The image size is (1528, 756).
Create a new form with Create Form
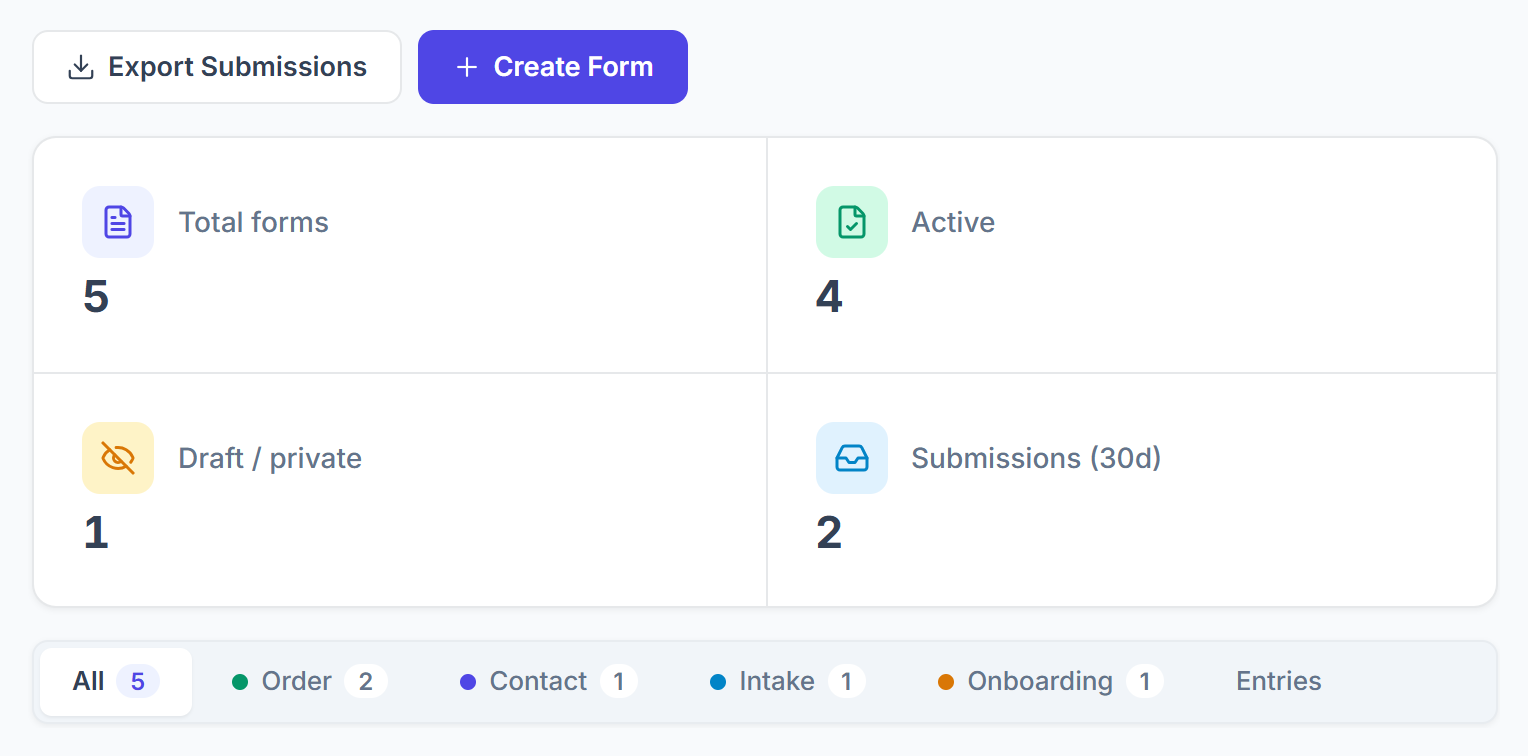(x=553, y=67)
